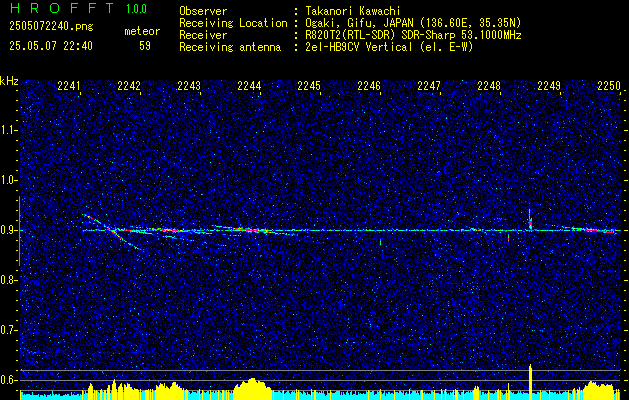
Task: Click the 2241 time marker
Action: (69, 85)
